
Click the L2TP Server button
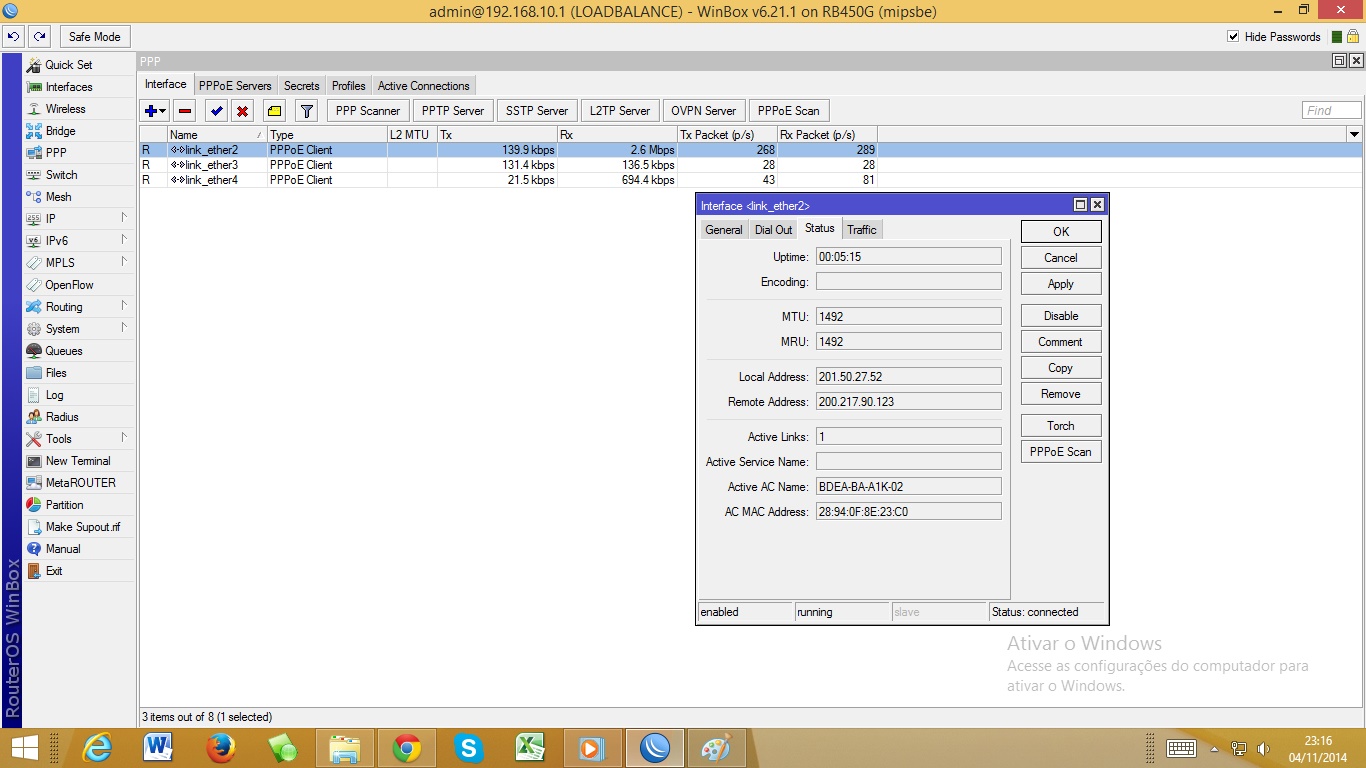click(620, 111)
